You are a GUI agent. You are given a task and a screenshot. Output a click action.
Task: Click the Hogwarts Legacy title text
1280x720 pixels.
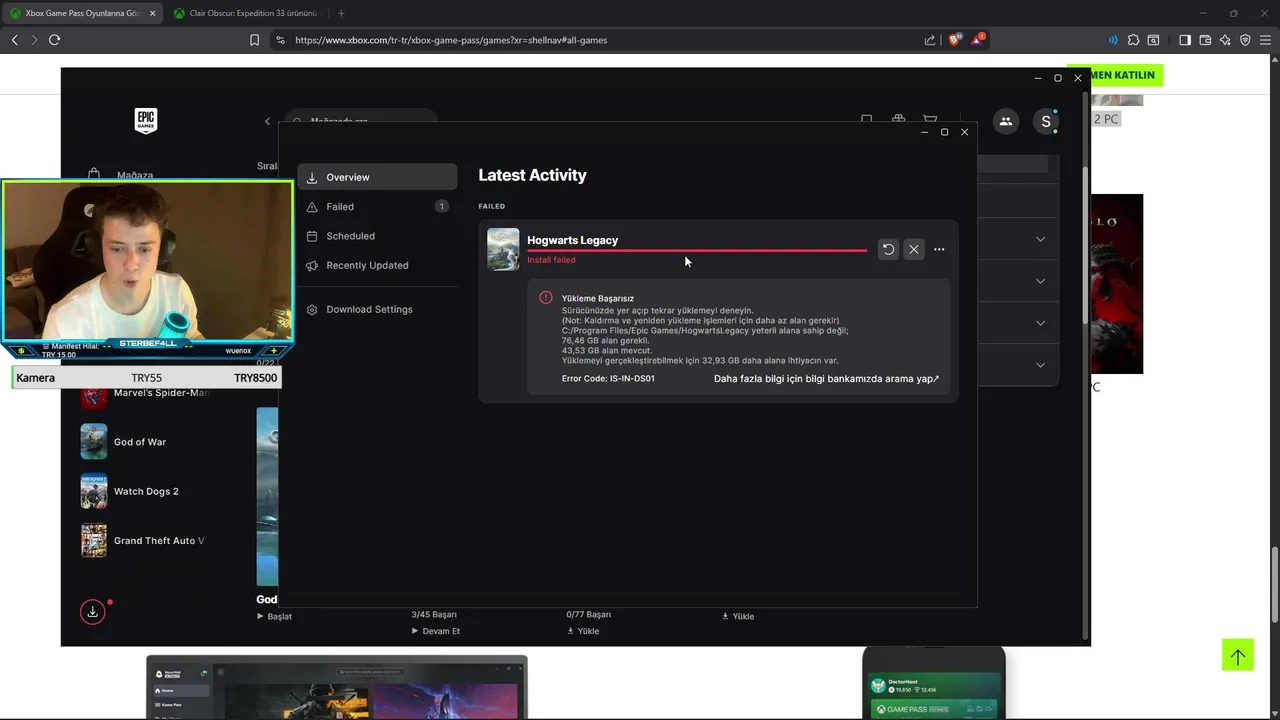click(x=573, y=240)
